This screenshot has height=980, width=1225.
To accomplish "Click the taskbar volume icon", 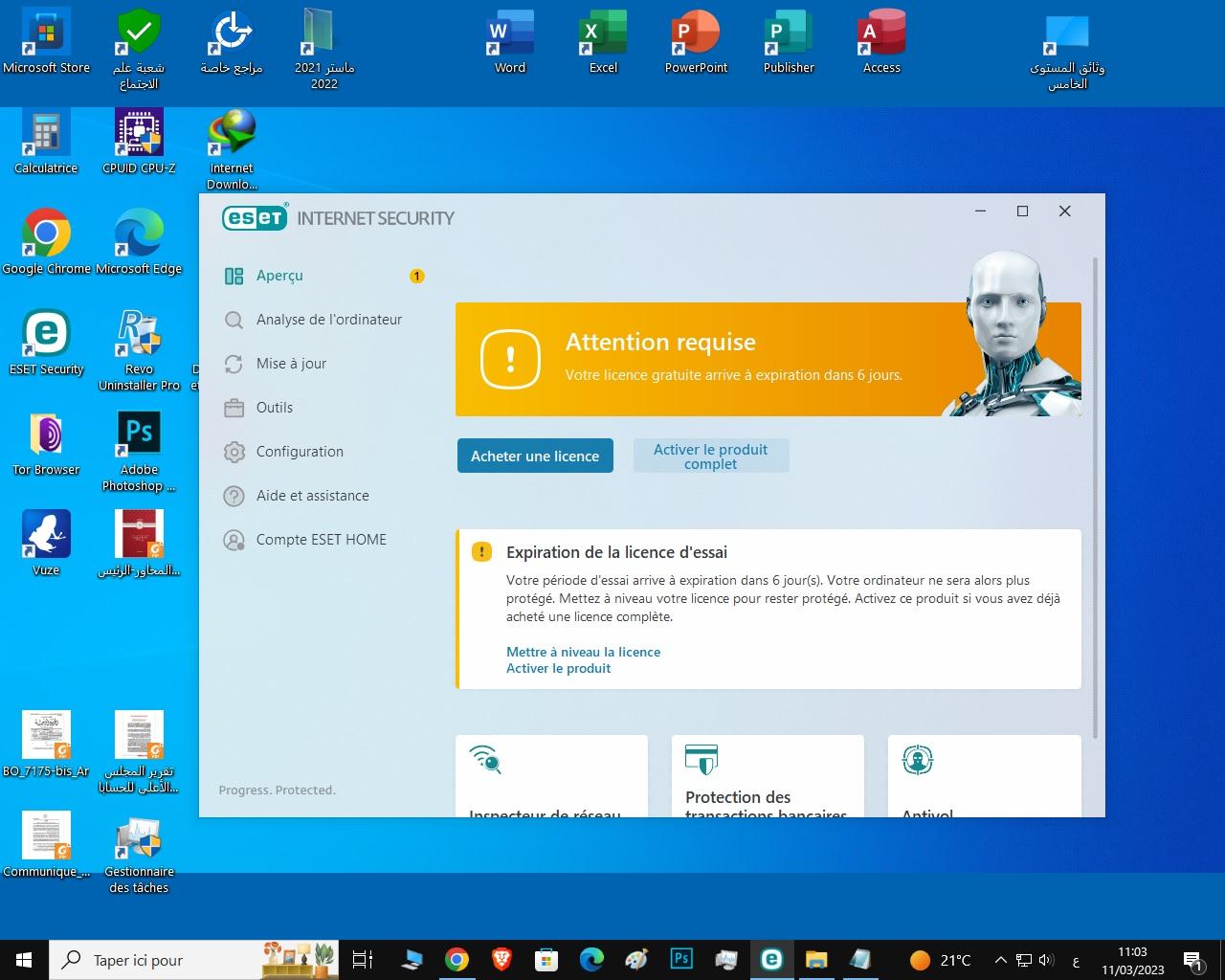I will click(x=1045, y=960).
